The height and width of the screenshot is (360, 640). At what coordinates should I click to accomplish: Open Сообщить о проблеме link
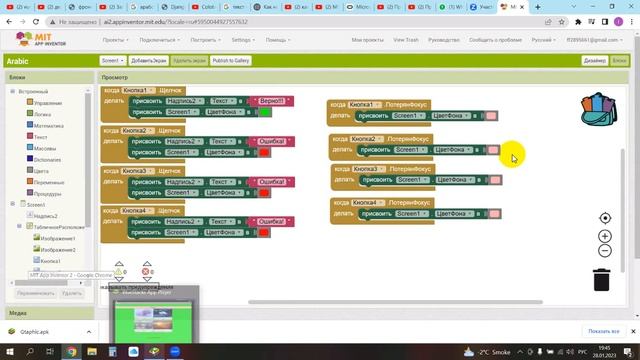496,40
